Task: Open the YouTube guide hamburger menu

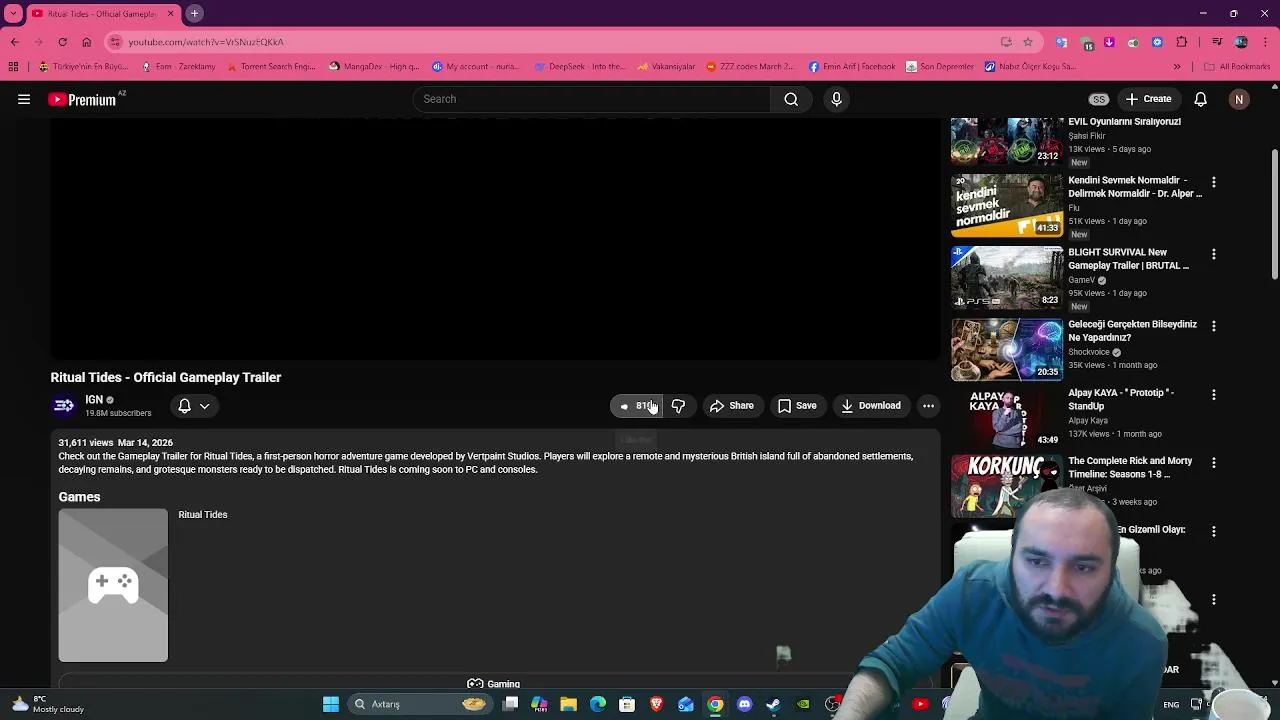Action: [24, 99]
